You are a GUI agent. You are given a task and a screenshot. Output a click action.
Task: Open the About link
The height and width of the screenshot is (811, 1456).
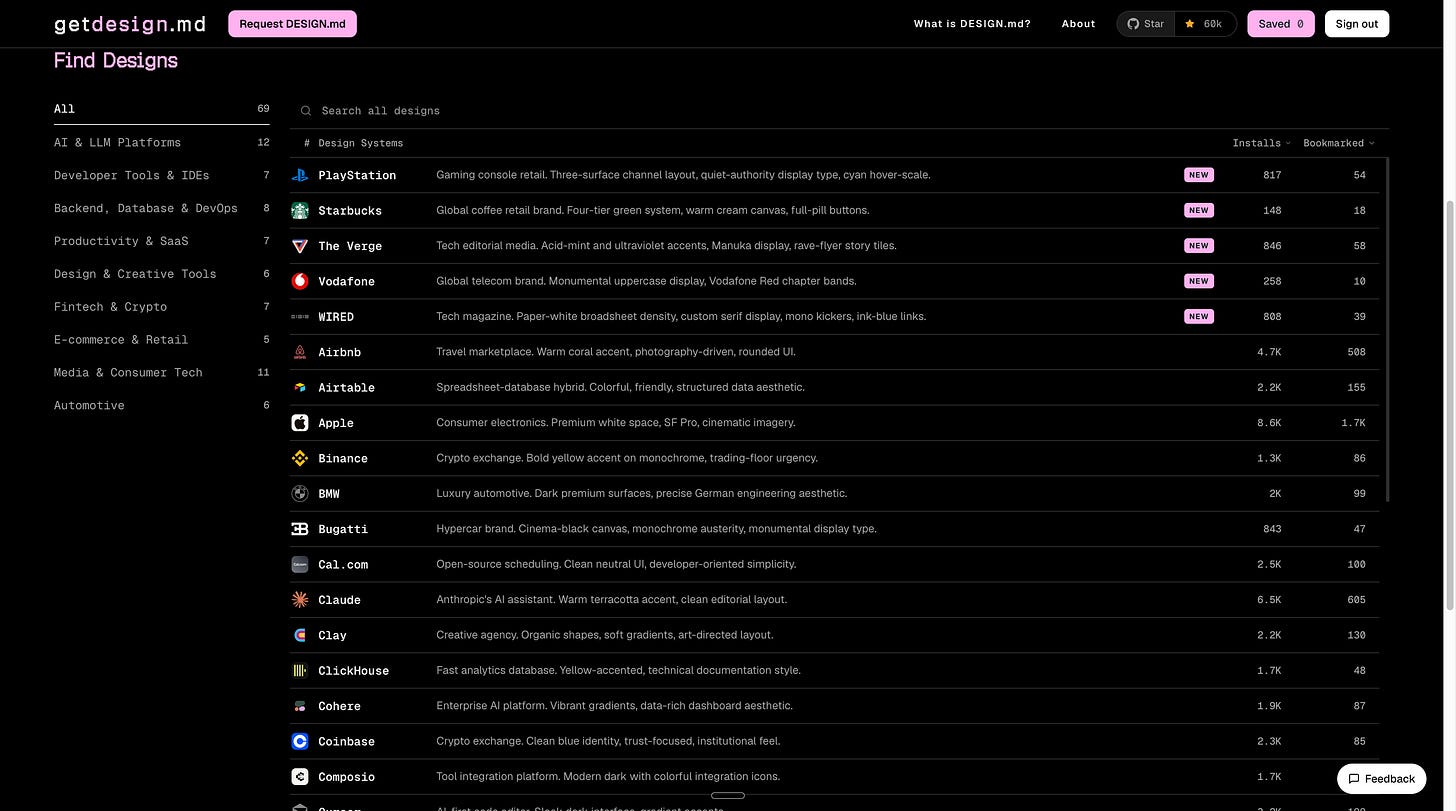1079,24
